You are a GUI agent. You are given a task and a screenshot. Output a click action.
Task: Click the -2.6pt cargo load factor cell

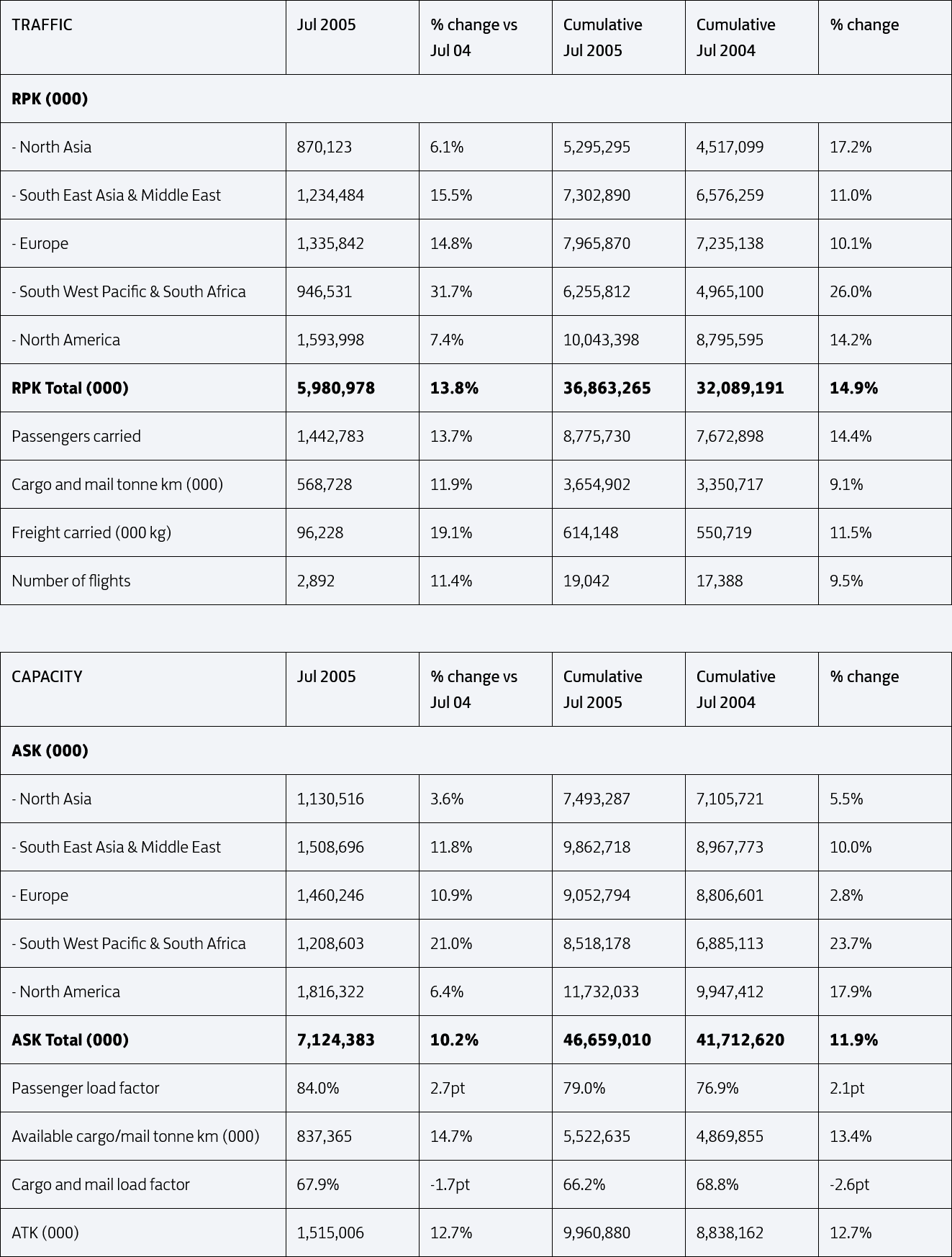(885, 1184)
